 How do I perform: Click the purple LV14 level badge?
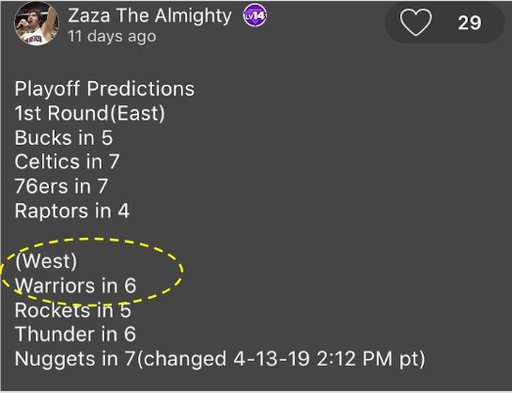255,15
